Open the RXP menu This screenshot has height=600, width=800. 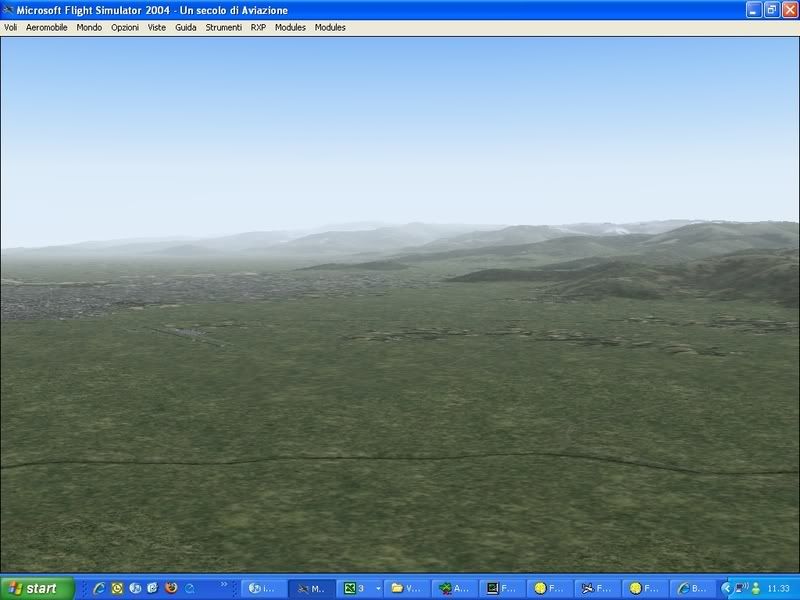click(x=258, y=28)
